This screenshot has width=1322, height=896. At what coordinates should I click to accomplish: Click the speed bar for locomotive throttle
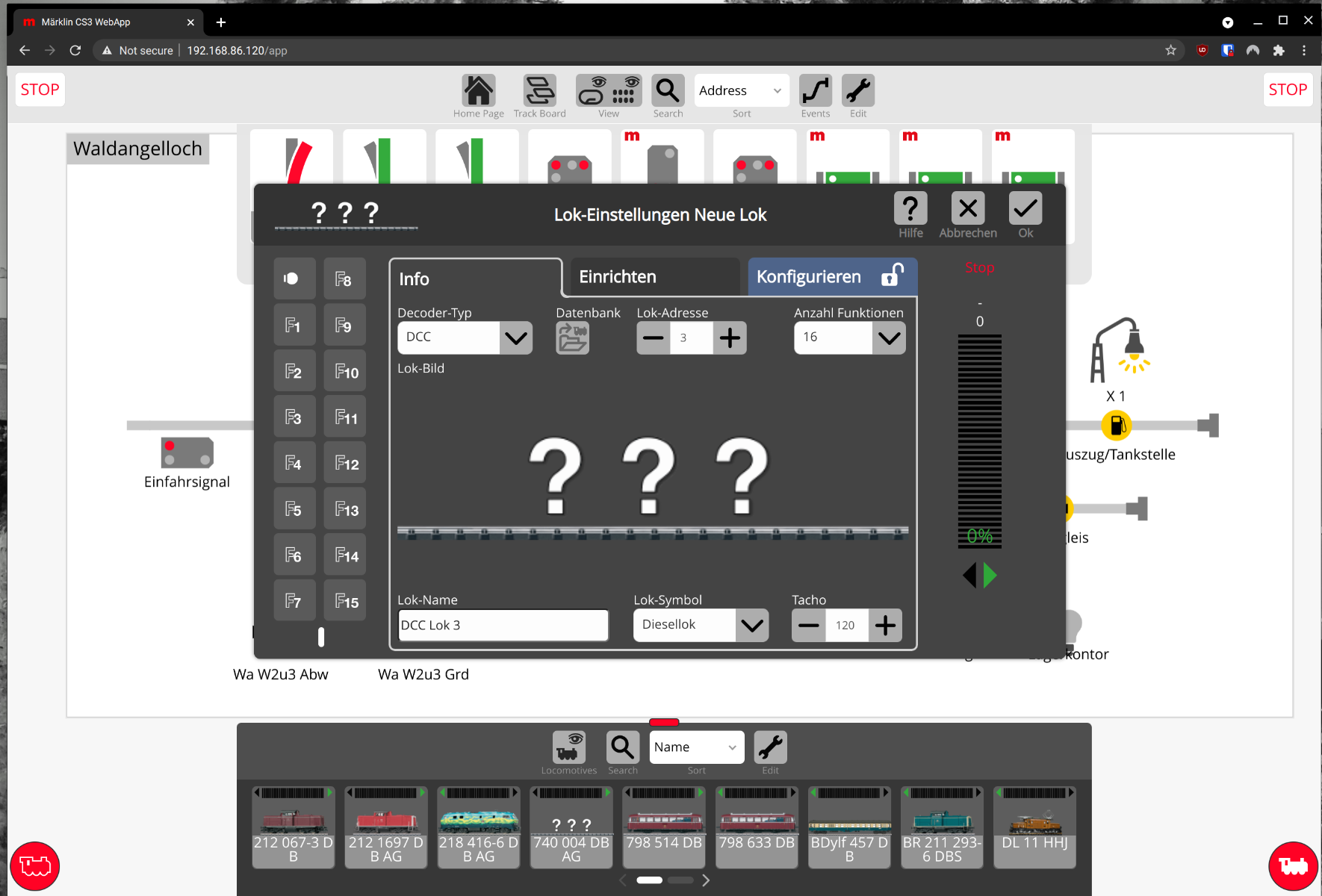click(980, 441)
